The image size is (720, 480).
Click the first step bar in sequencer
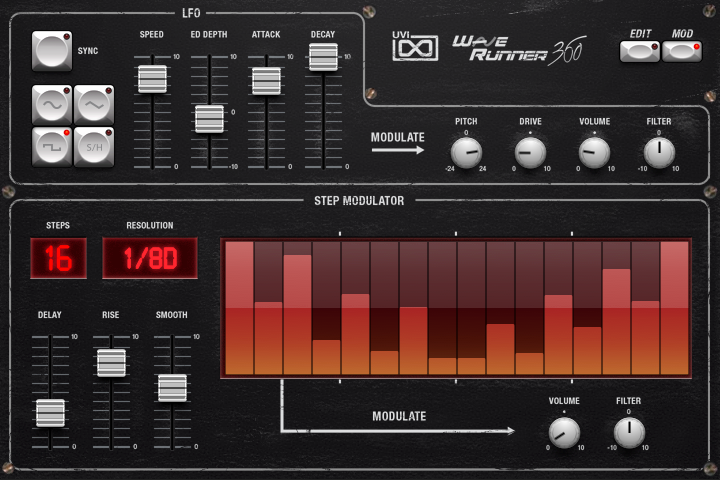[240, 308]
